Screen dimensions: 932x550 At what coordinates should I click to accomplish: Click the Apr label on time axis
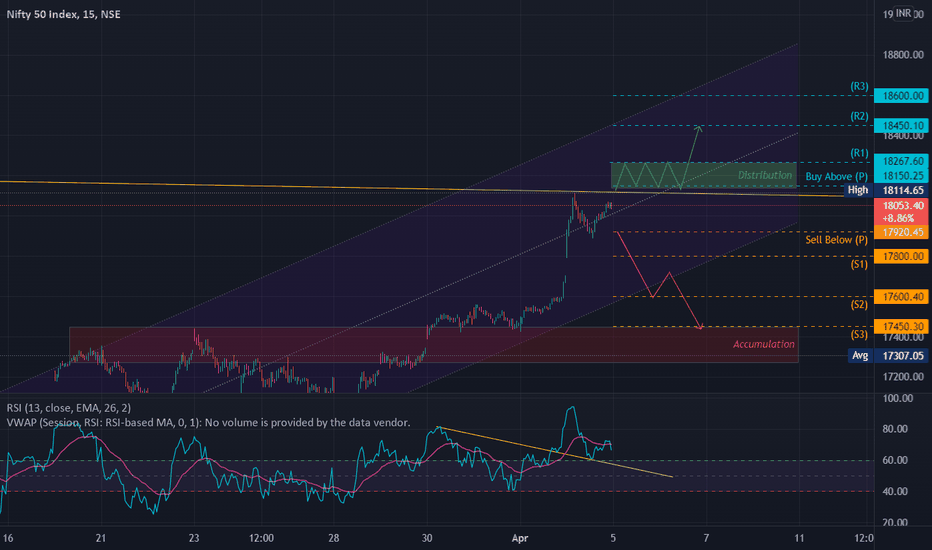(520, 538)
